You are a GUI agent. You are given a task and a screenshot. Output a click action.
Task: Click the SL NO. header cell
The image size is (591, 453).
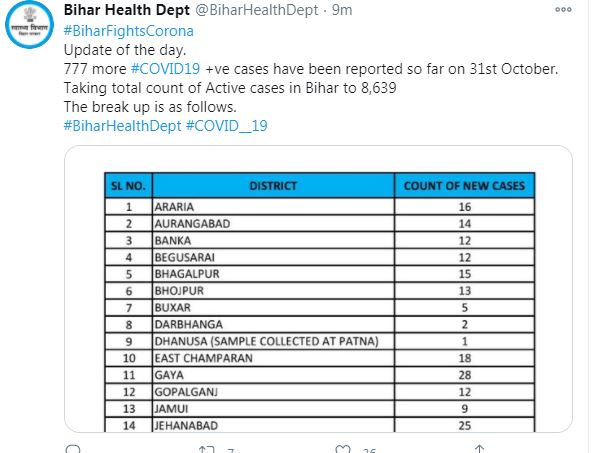[x=129, y=185]
